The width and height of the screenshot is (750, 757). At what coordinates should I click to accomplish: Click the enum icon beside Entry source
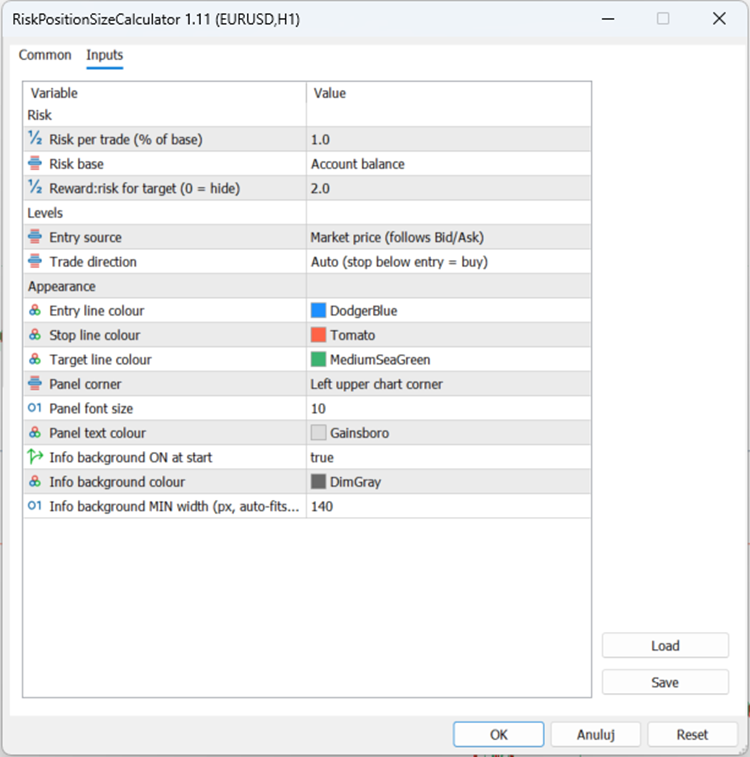tap(35, 237)
